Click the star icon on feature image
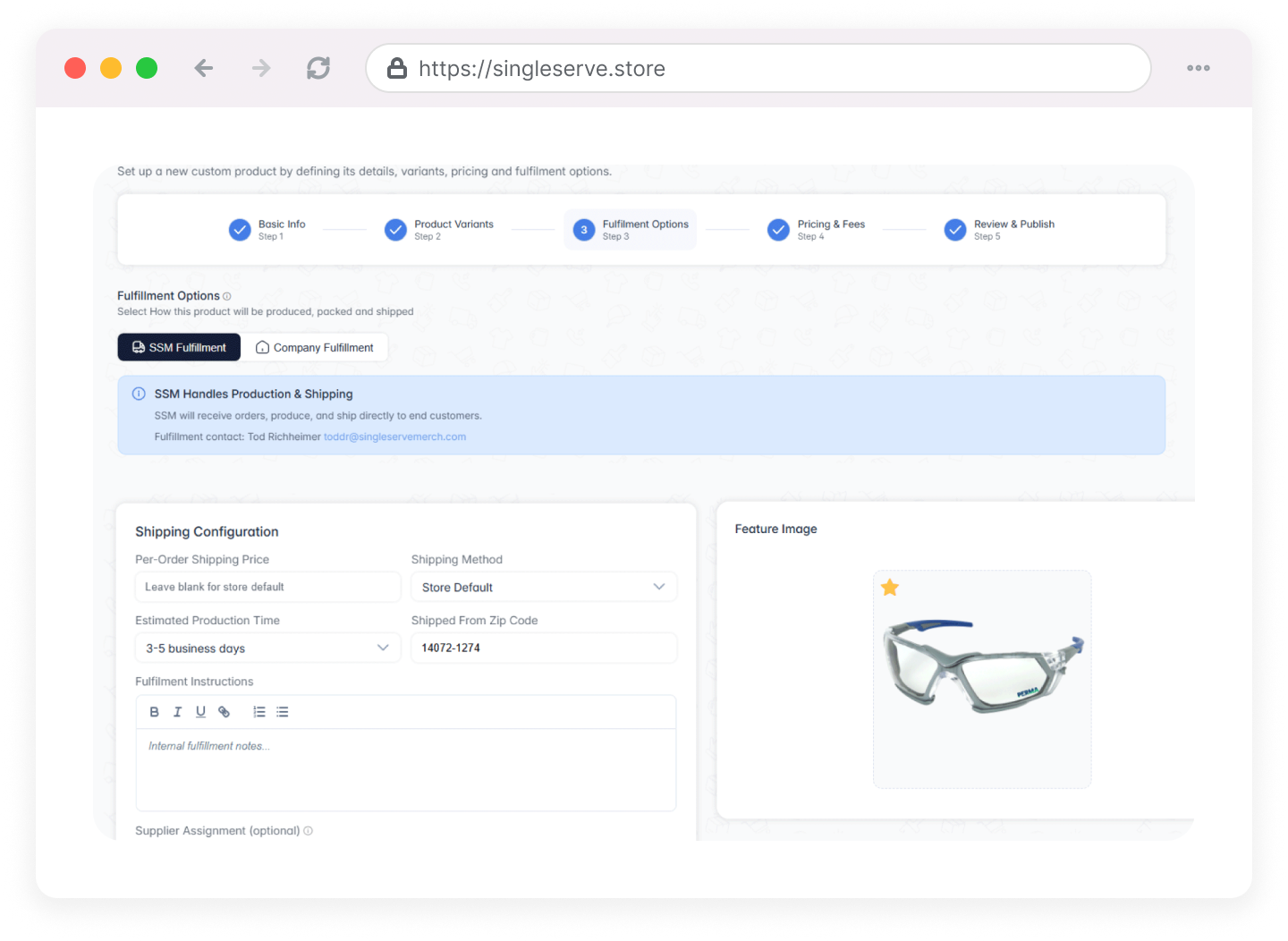 pyautogui.click(x=890, y=588)
